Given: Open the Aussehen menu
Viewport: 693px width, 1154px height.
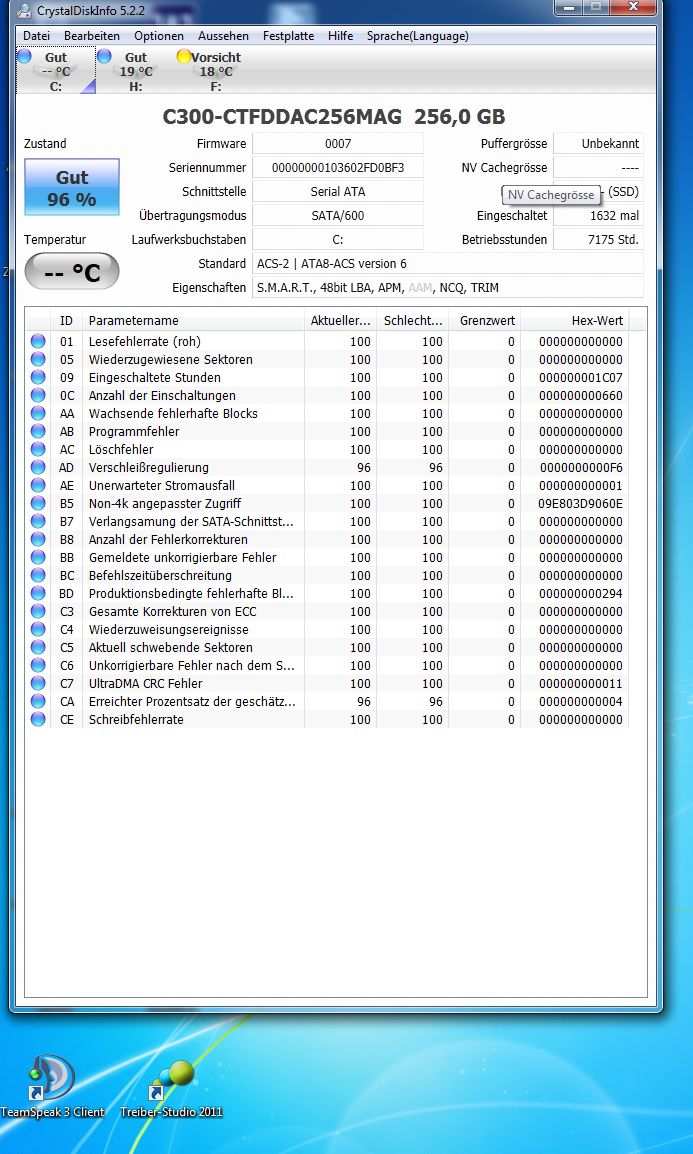Looking at the screenshot, I should pos(223,35).
